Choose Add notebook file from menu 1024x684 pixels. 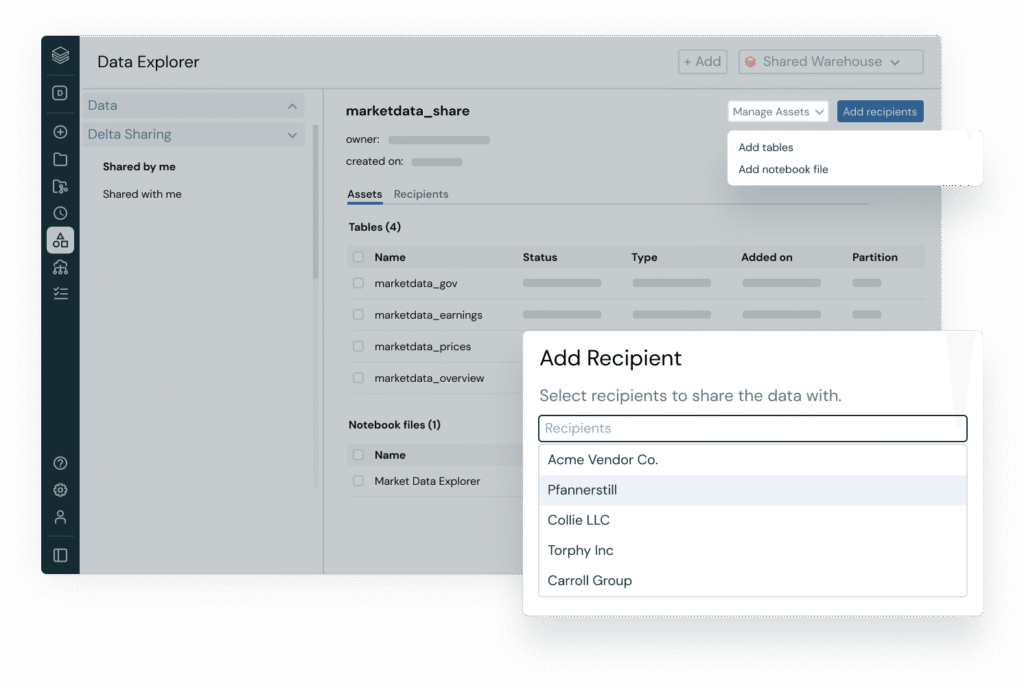(783, 169)
